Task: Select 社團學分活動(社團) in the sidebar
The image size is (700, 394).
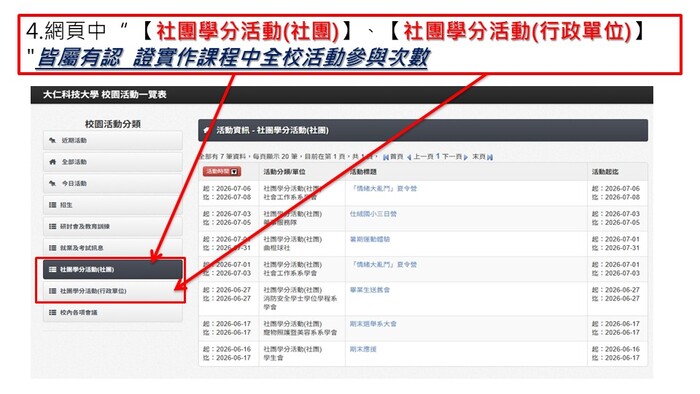Action: click(112, 270)
